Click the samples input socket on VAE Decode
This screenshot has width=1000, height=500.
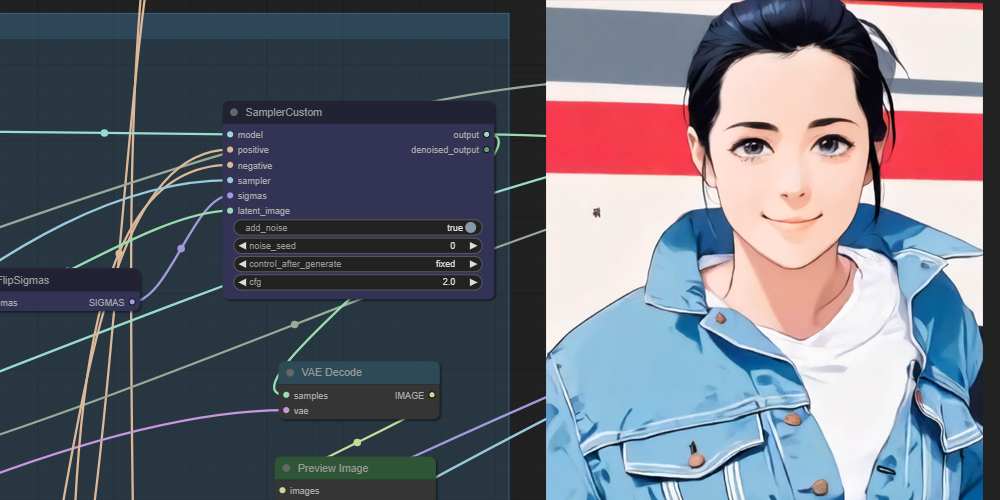[x=286, y=395]
